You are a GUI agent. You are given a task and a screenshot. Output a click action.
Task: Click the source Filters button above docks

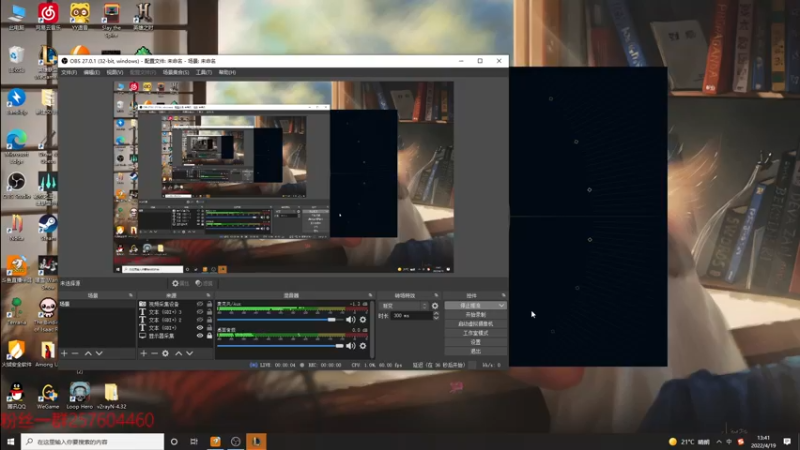coord(204,283)
